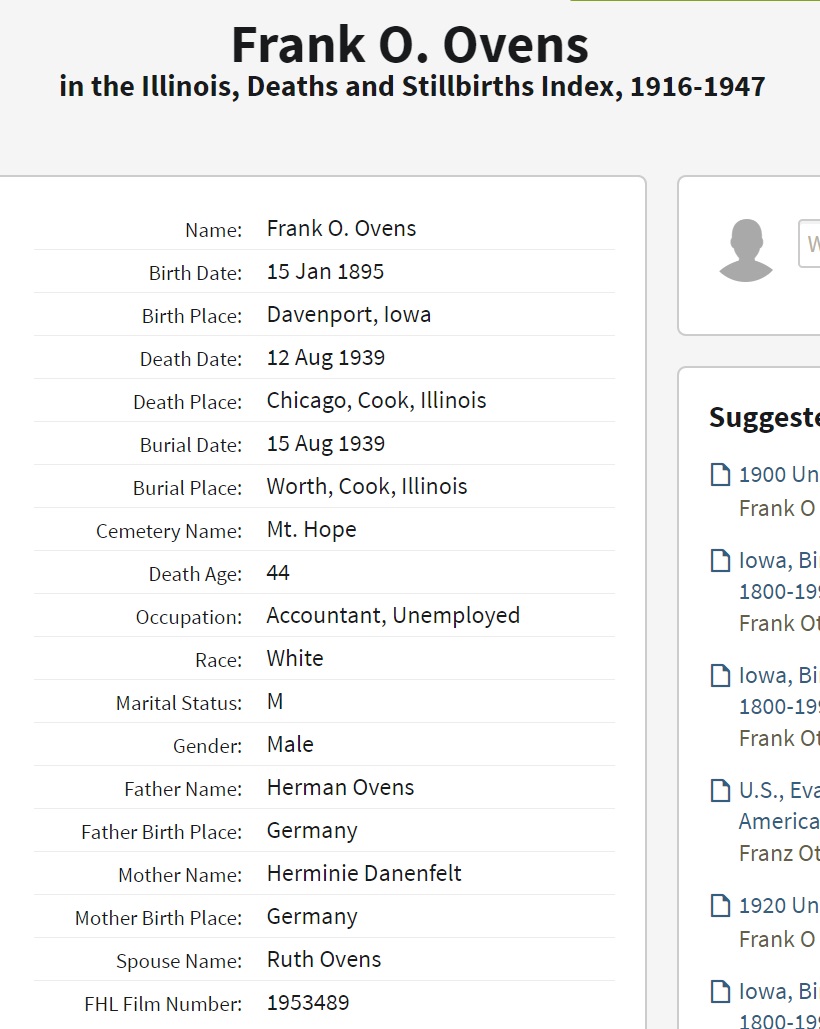This screenshot has height=1029, width=820.
Task: Click the document icon beside 1900 record
Action: [x=720, y=475]
